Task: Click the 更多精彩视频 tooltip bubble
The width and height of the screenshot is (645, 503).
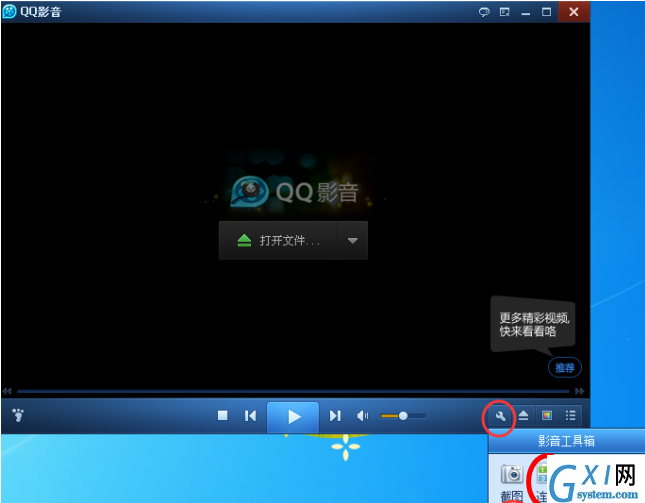Action: tap(533, 325)
